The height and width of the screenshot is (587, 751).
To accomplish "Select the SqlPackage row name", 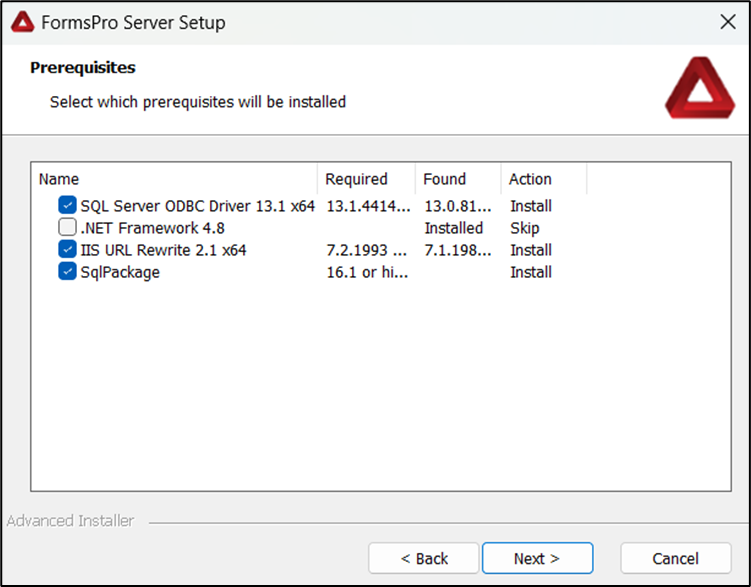I will coord(120,272).
